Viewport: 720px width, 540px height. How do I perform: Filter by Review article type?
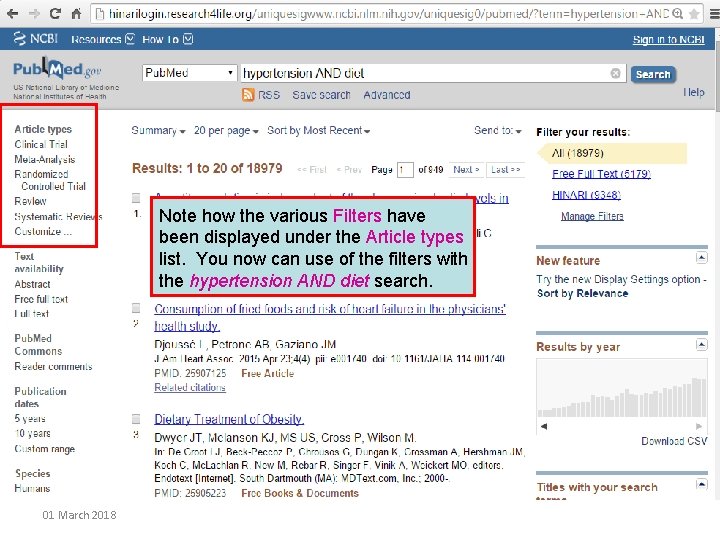[30, 201]
